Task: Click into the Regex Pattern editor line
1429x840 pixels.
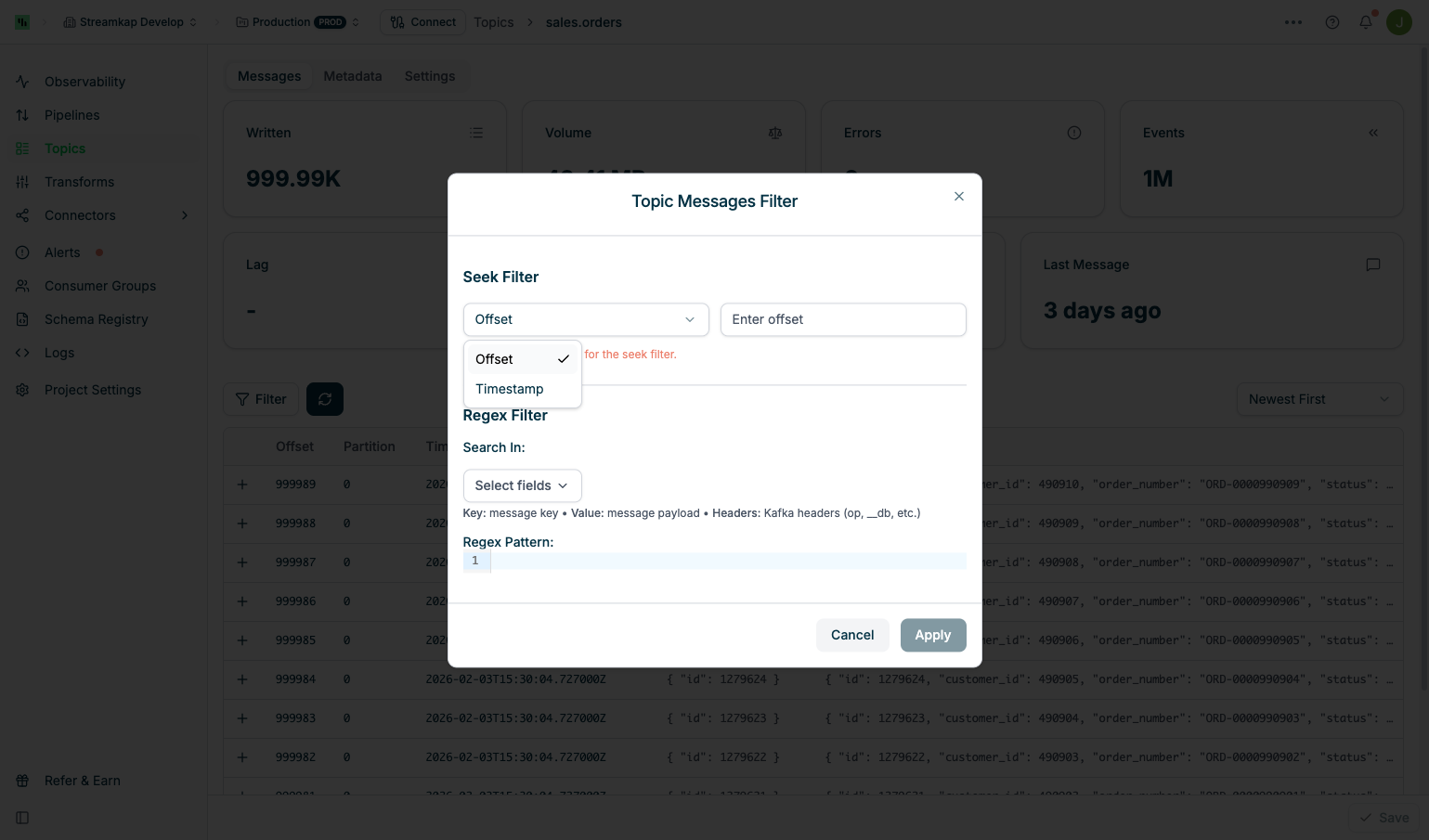Action: coord(729,561)
